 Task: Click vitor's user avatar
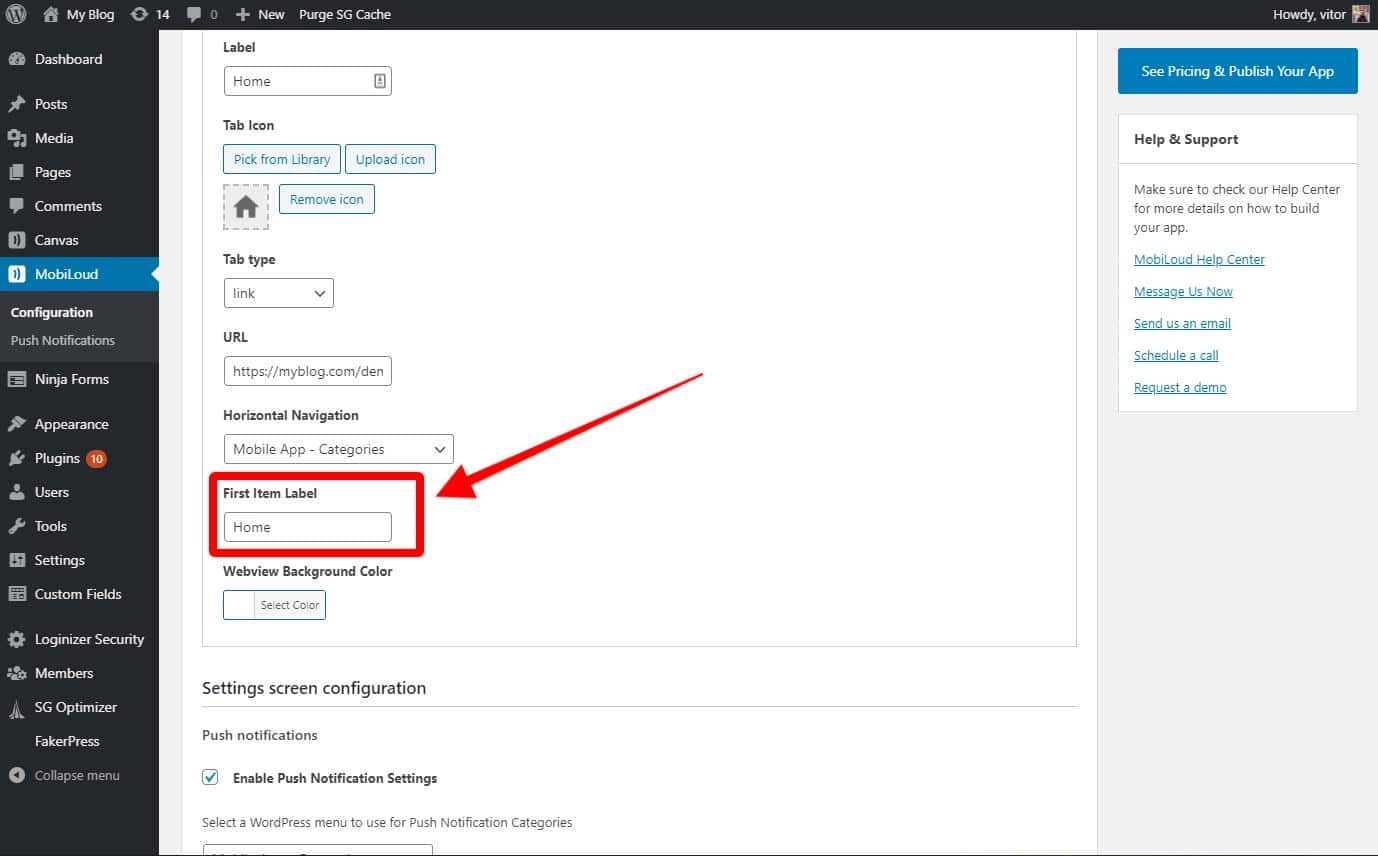coord(1361,14)
